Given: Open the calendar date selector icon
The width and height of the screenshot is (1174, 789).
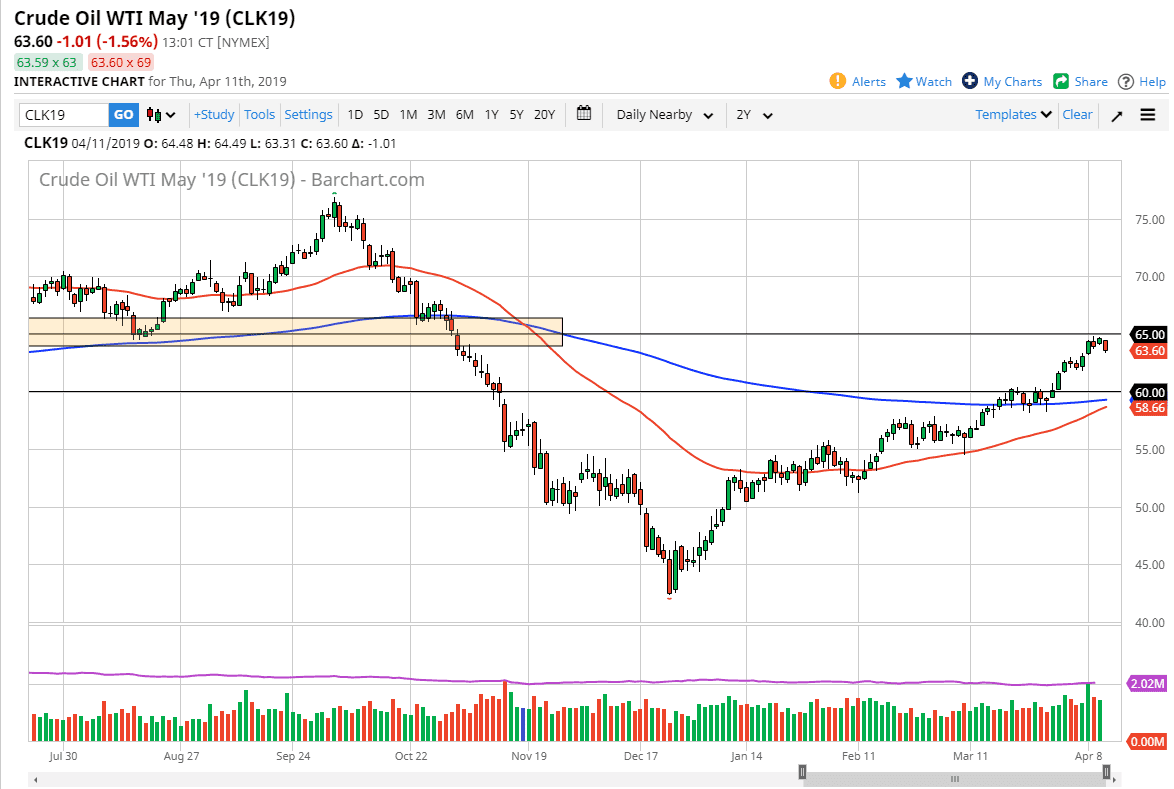Looking at the screenshot, I should click(x=584, y=114).
